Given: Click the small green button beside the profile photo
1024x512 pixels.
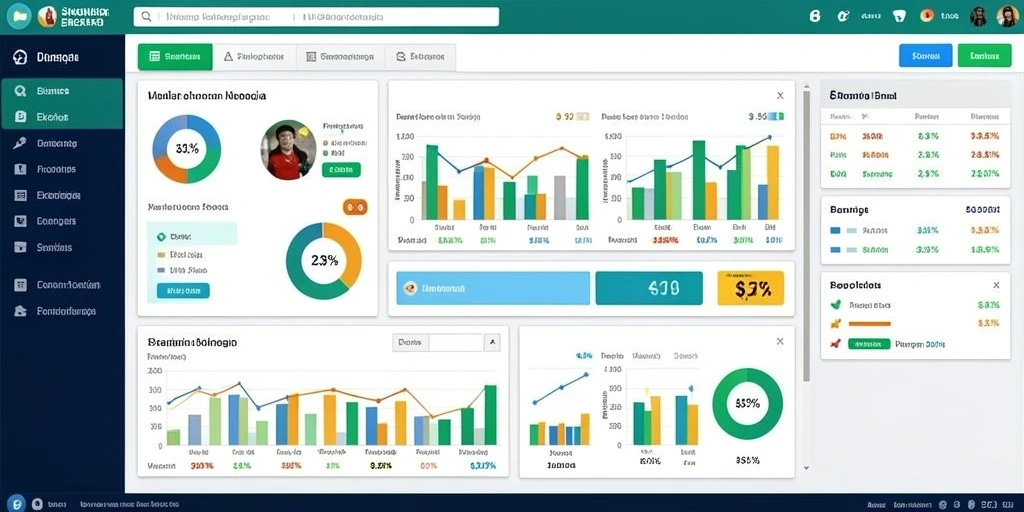Looking at the screenshot, I should coord(341,170).
